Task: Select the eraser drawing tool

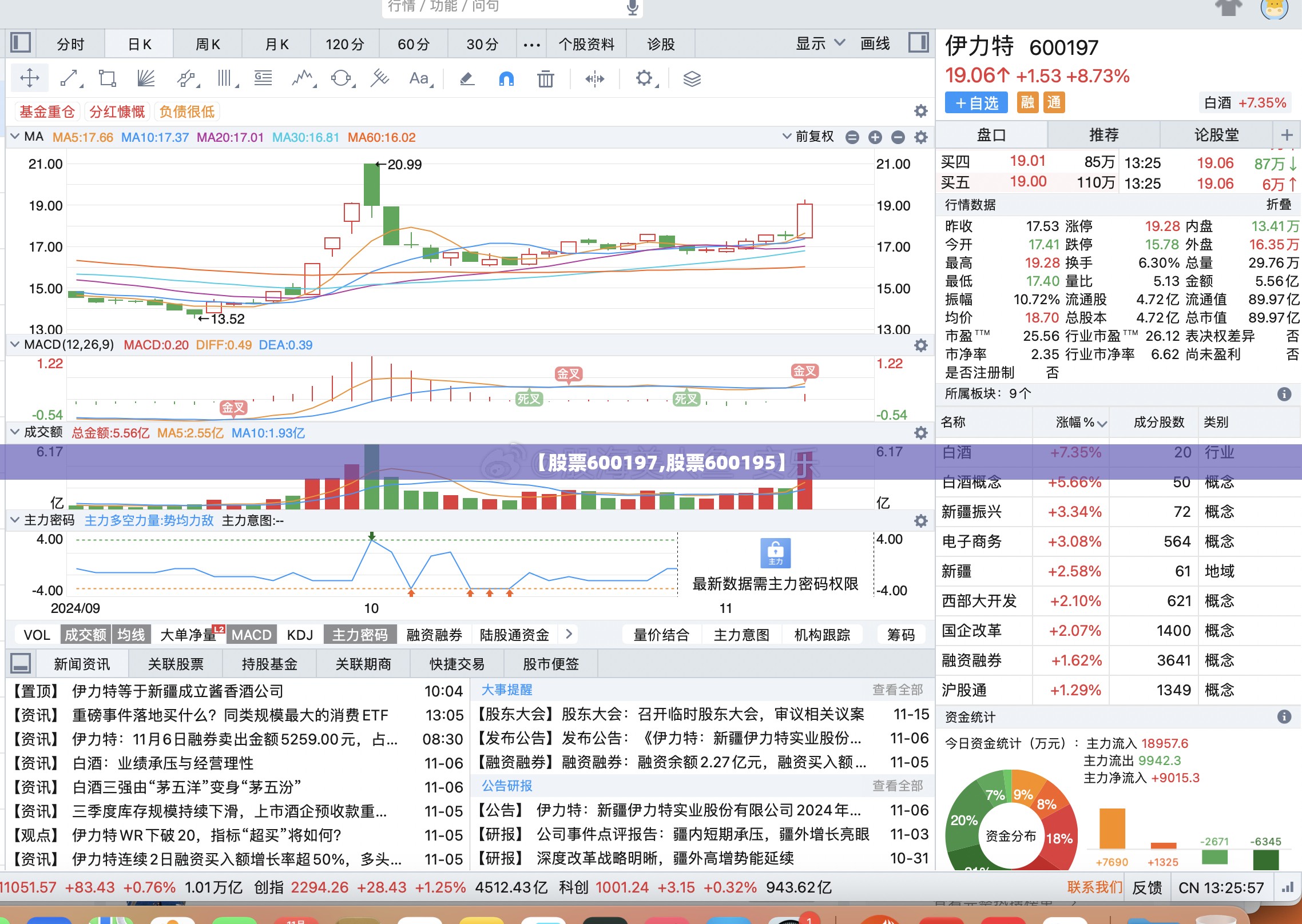Action: [x=467, y=78]
